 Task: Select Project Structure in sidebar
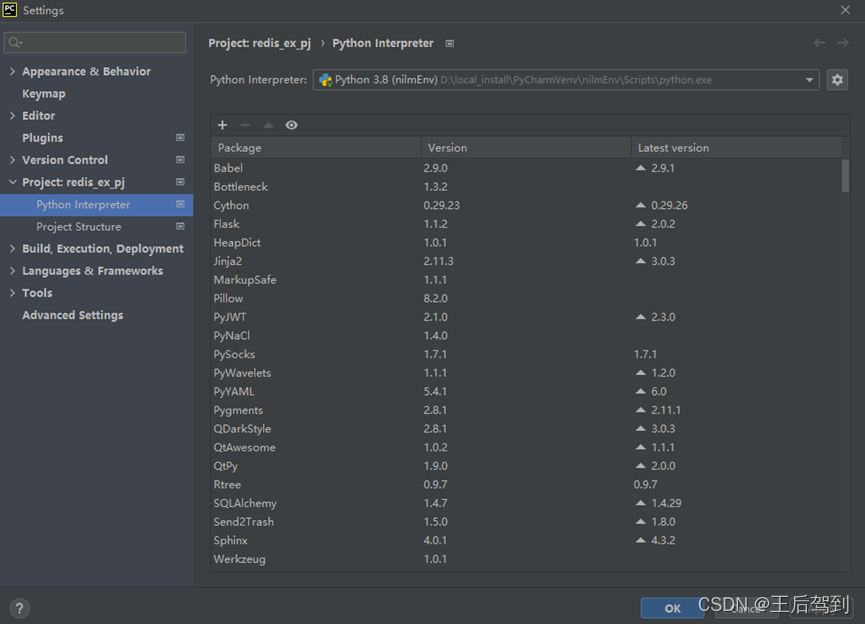pyautogui.click(x=97, y=227)
